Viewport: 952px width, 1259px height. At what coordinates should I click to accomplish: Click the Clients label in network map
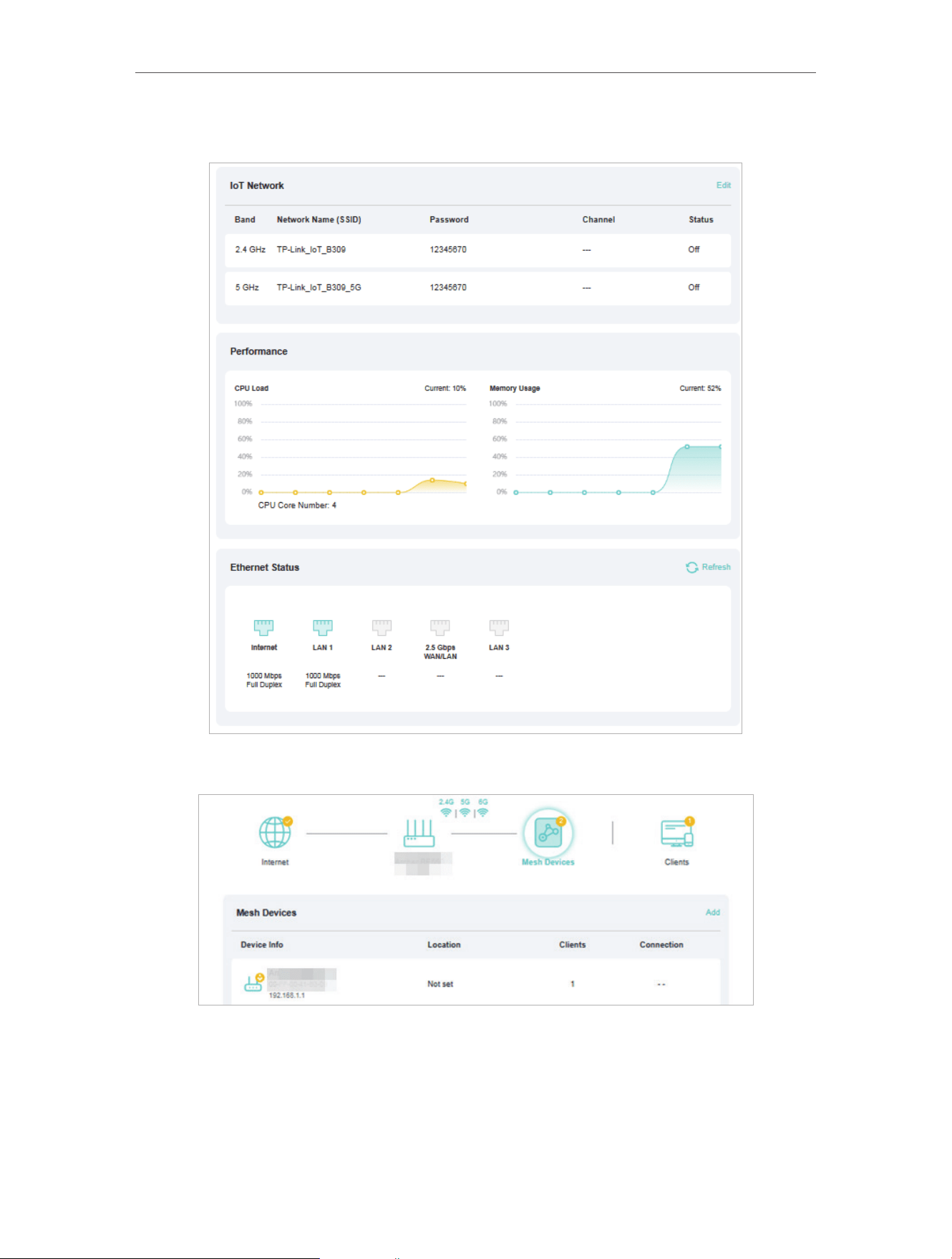point(676,862)
